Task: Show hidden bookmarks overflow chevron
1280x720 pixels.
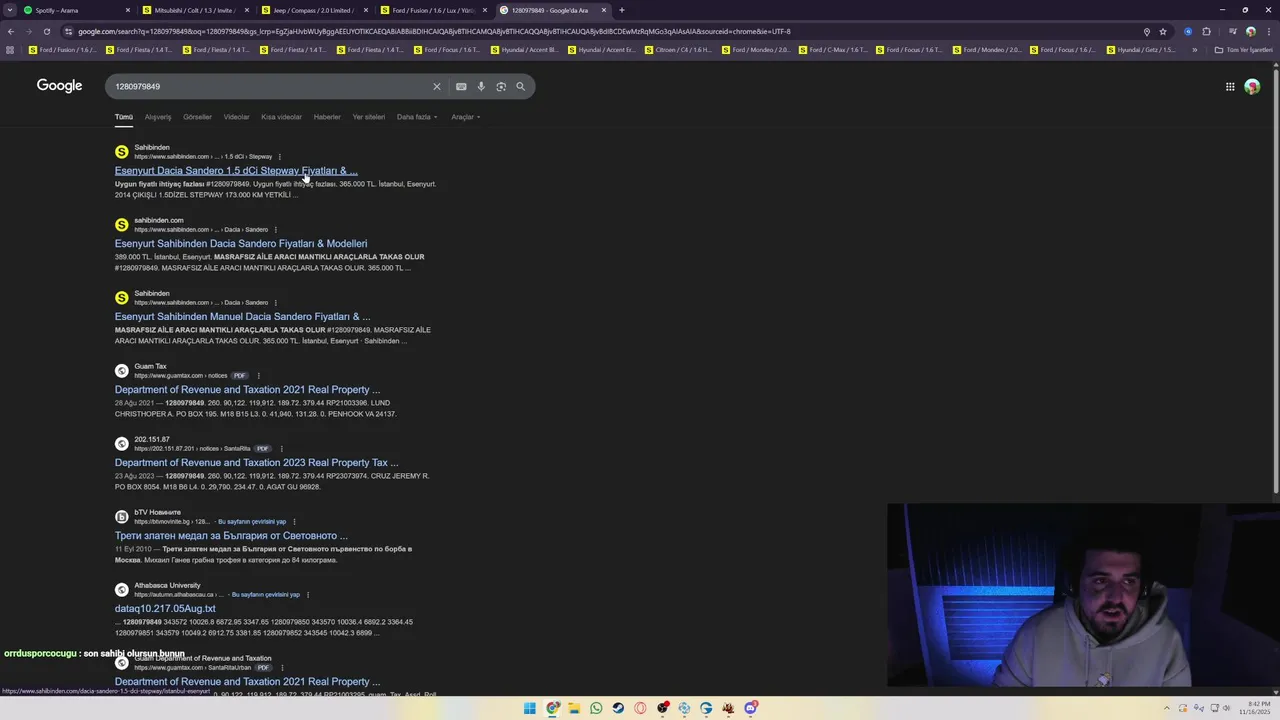Action: coord(1194,50)
